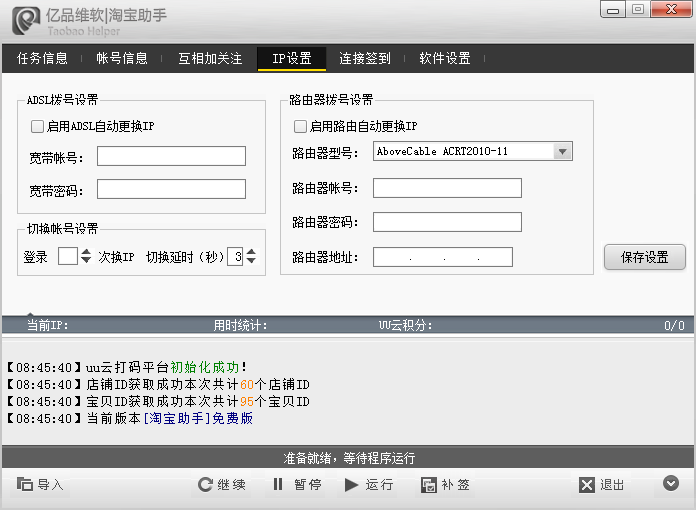The width and height of the screenshot is (696, 510).
Task: Click the 保存设置 button
Action: 644,257
